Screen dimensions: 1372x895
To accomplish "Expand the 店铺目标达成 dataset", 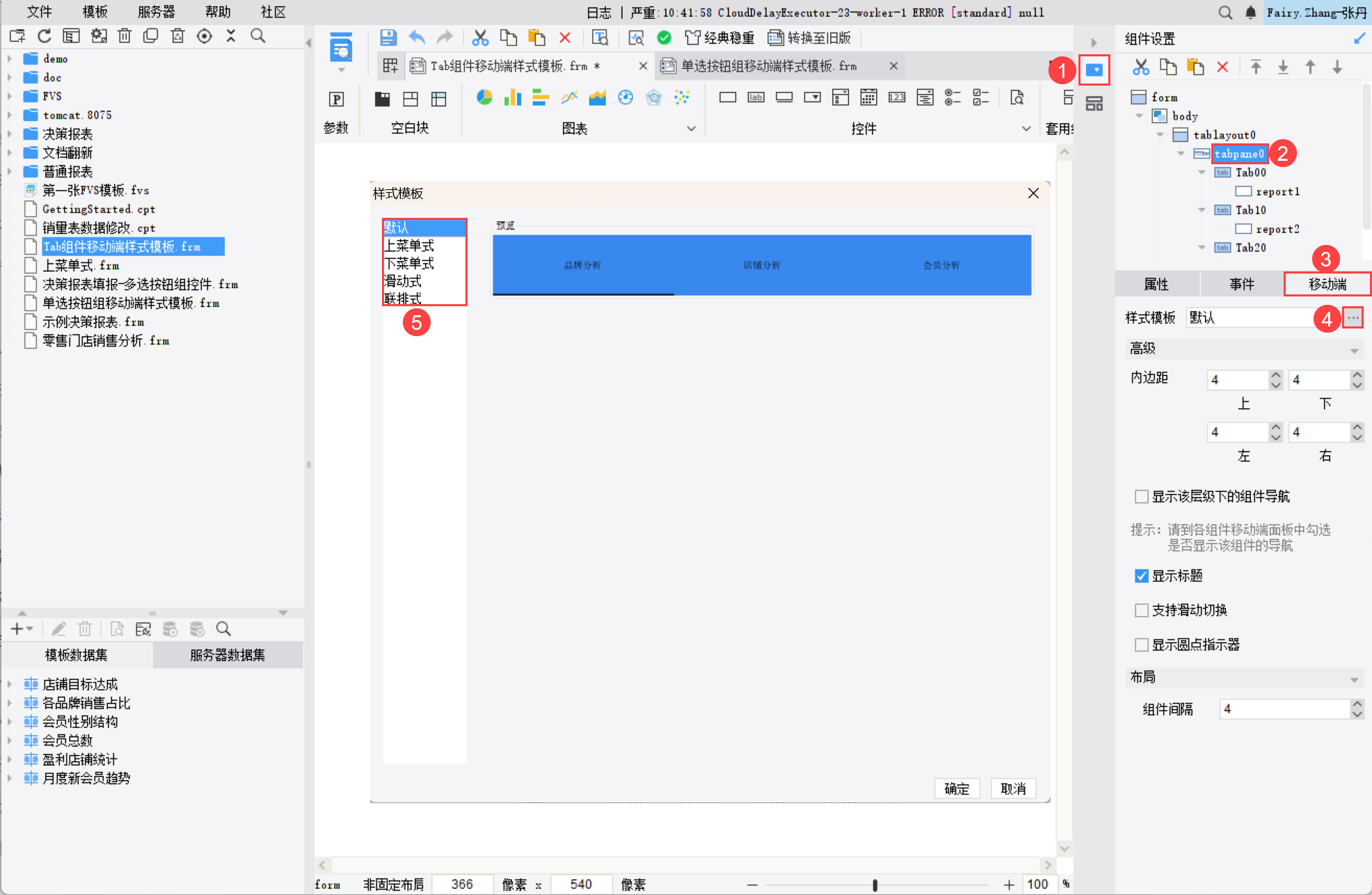I will click(10, 684).
